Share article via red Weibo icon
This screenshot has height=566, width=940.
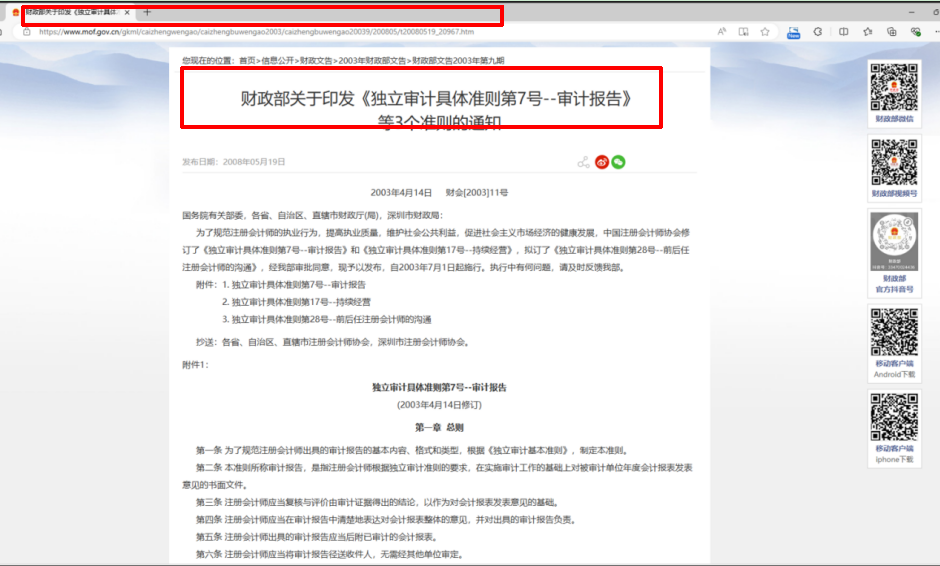pyautogui.click(x=602, y=162)
